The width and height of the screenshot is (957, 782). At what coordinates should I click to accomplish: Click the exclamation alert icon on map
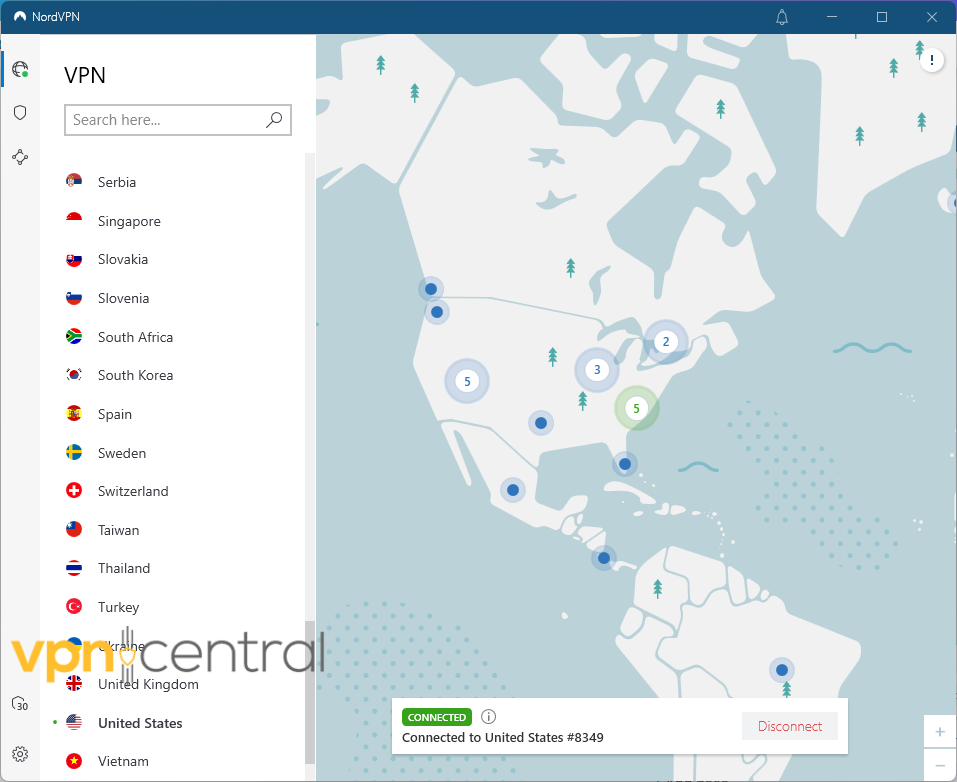point(932,61)
